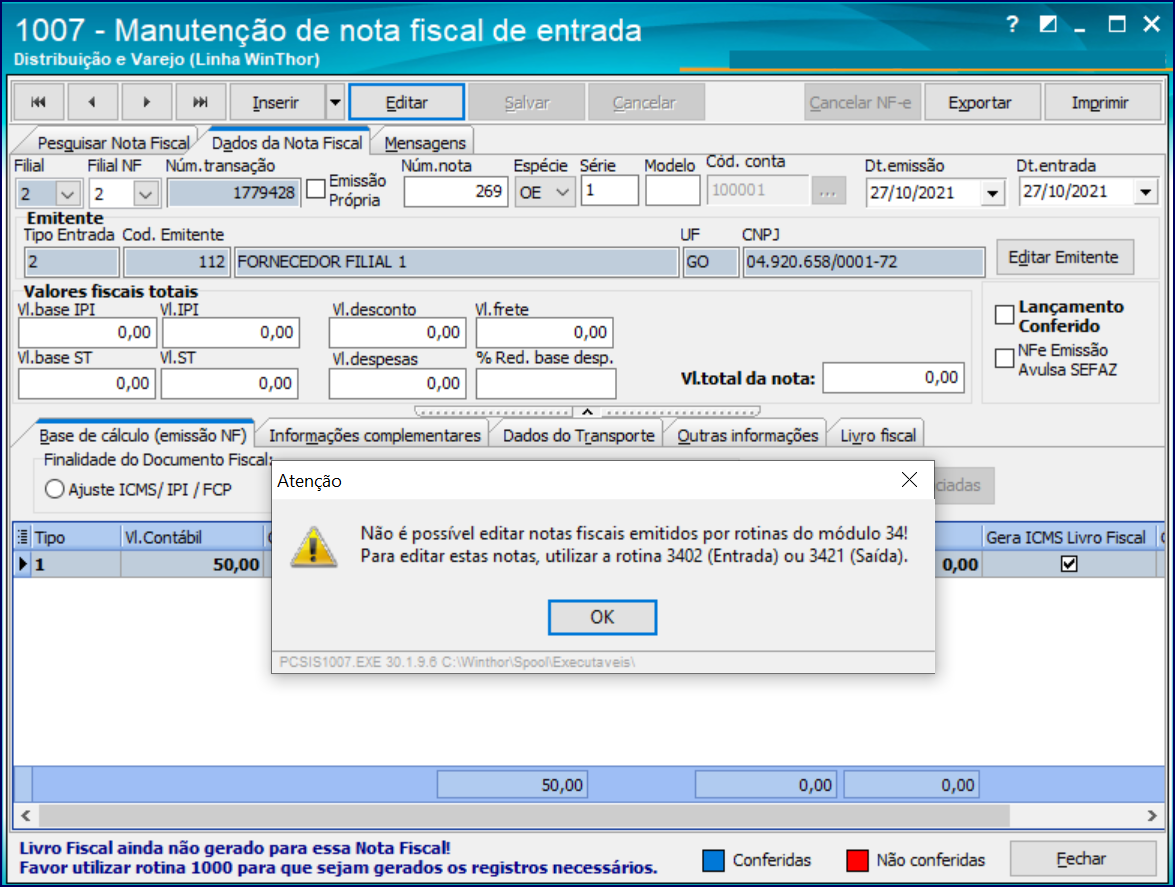1175x887 pixels.
Task: Click red Não conferidas color legend
Action: (x=857, y=860)
